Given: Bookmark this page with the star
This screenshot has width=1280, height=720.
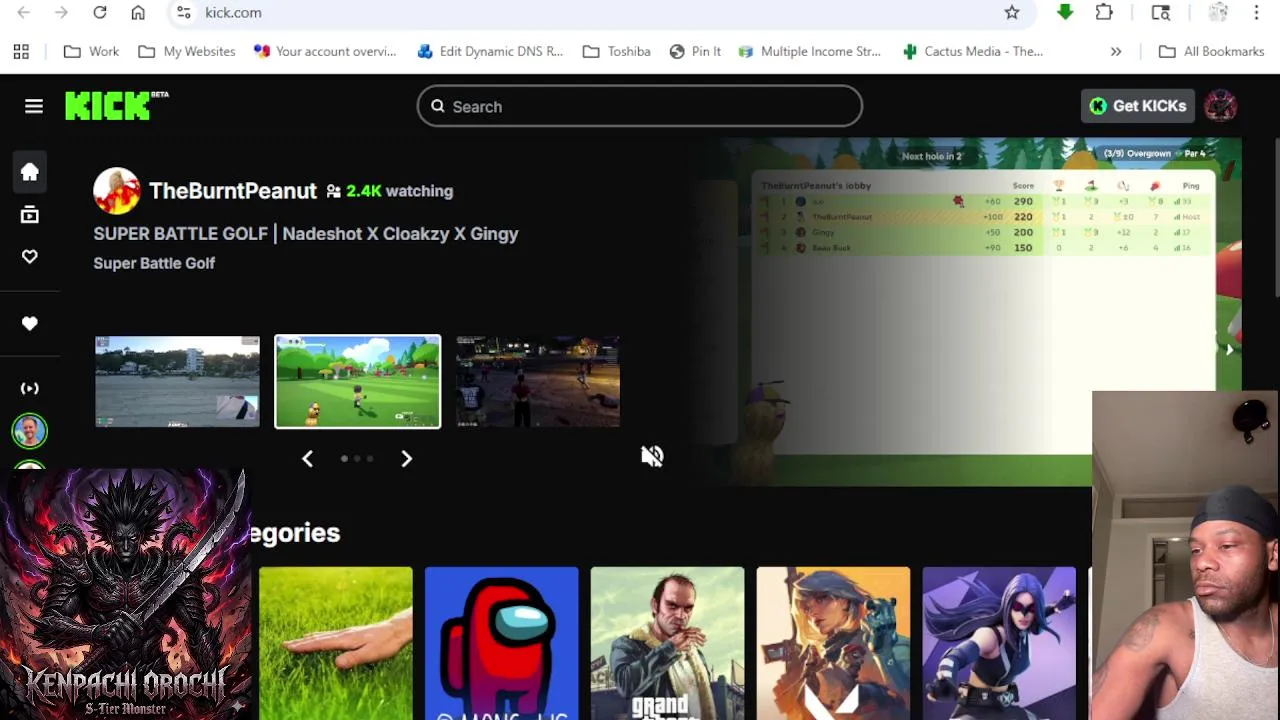Looking at the screenshot, I should (1012, 12).
